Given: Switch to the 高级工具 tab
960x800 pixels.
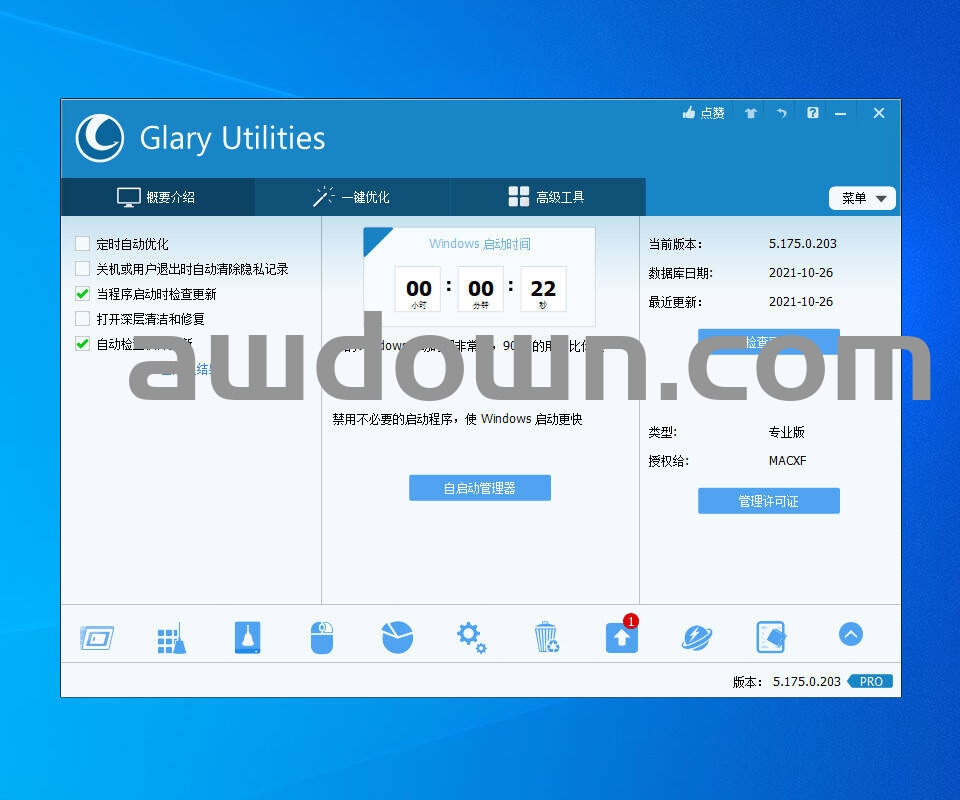Looking at the screenshot, I should 546,197.
